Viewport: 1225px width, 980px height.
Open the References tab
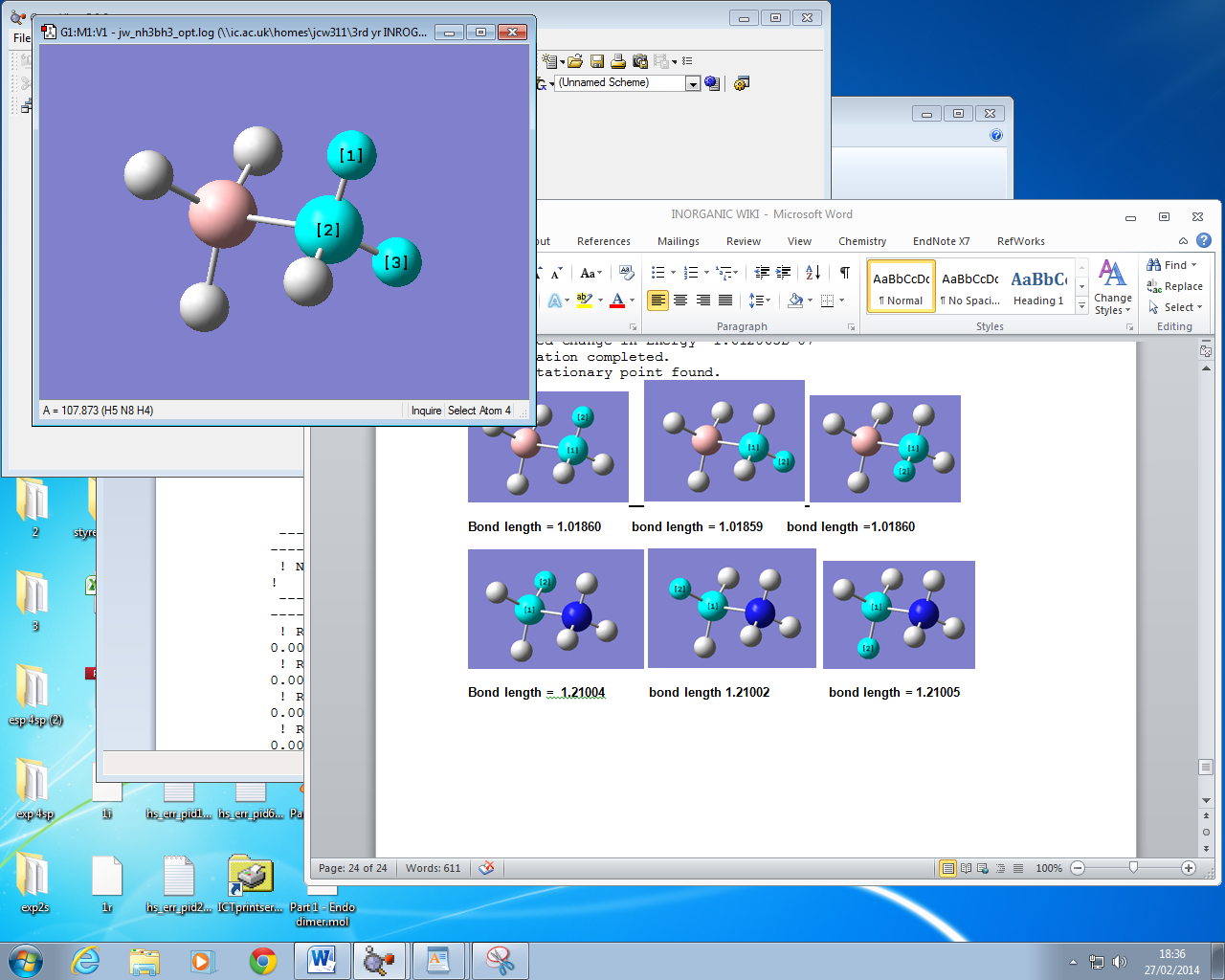(x=604, y=241)
